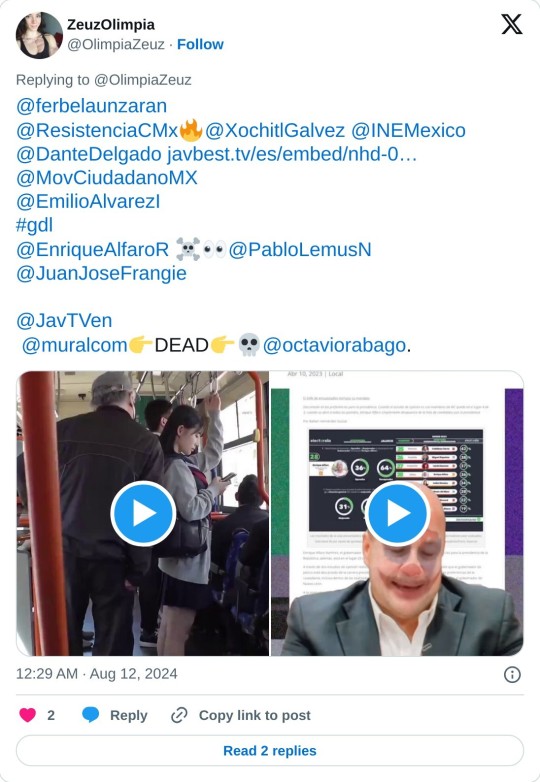Open the info circle icon
The width and height of the screenshot is (540, 782).
[x=512, y=674]
